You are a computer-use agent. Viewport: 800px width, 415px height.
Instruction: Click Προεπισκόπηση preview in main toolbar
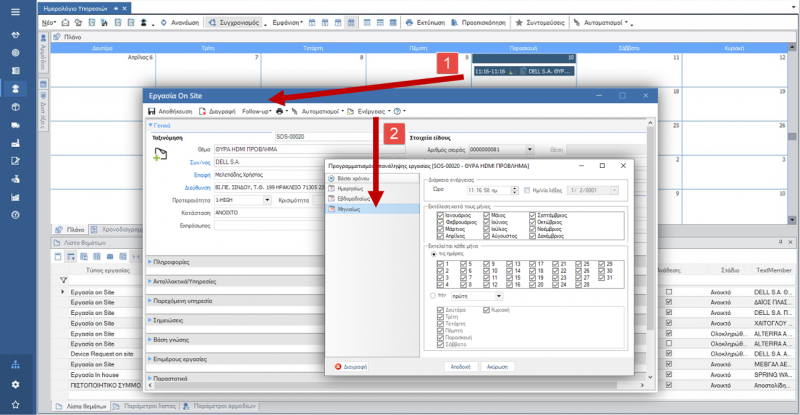point(479,22)
